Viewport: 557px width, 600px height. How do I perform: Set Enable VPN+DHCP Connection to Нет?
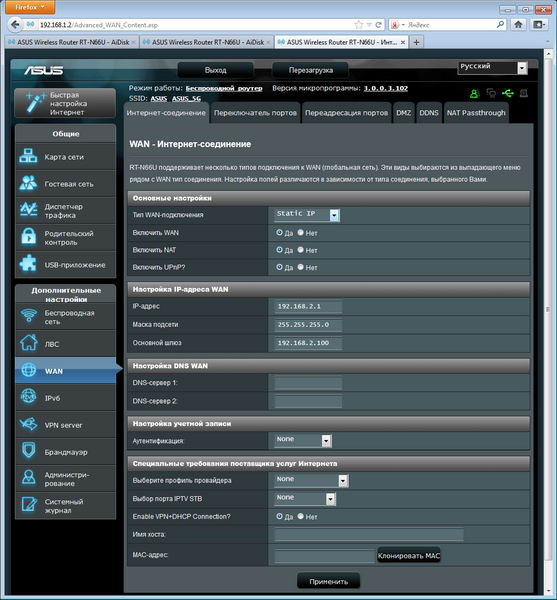tap(300, 516)
